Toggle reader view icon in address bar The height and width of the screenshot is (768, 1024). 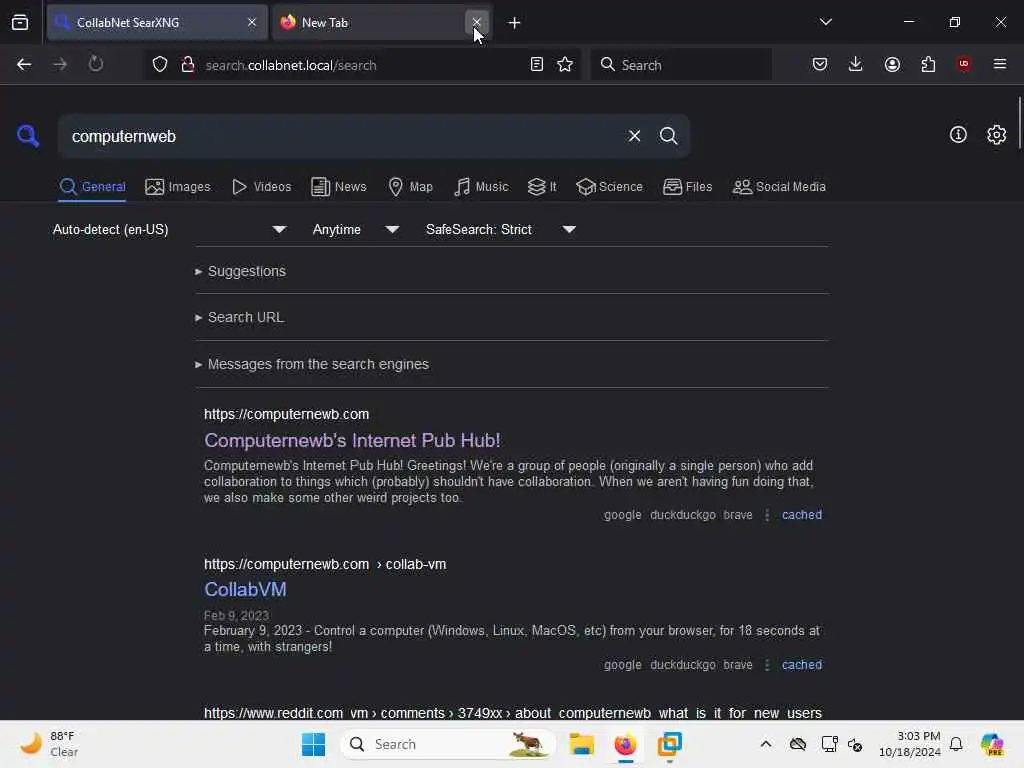[x=536, y=64]
